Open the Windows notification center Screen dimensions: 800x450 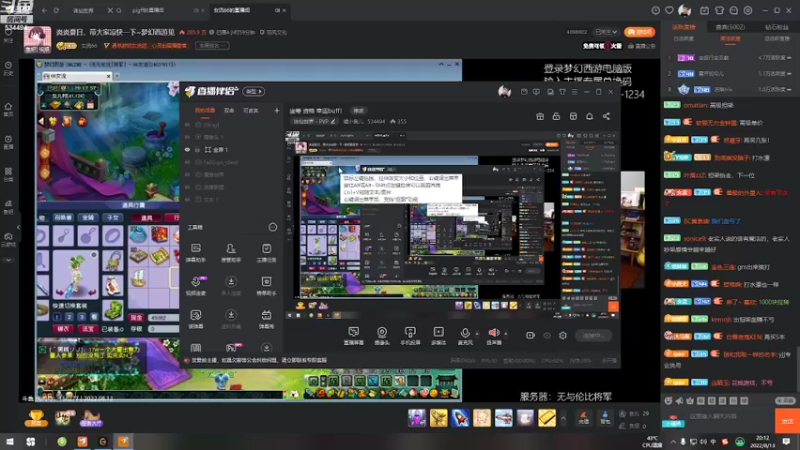[786, 441]
